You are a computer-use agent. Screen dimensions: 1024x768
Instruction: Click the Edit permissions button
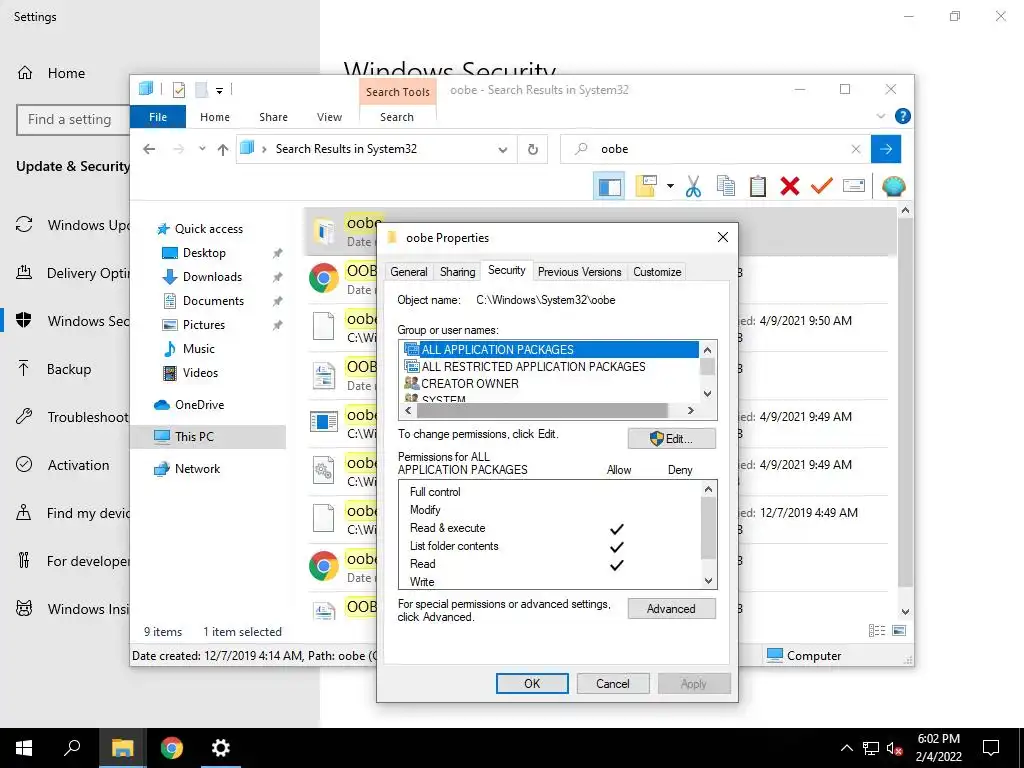point(671,438)
